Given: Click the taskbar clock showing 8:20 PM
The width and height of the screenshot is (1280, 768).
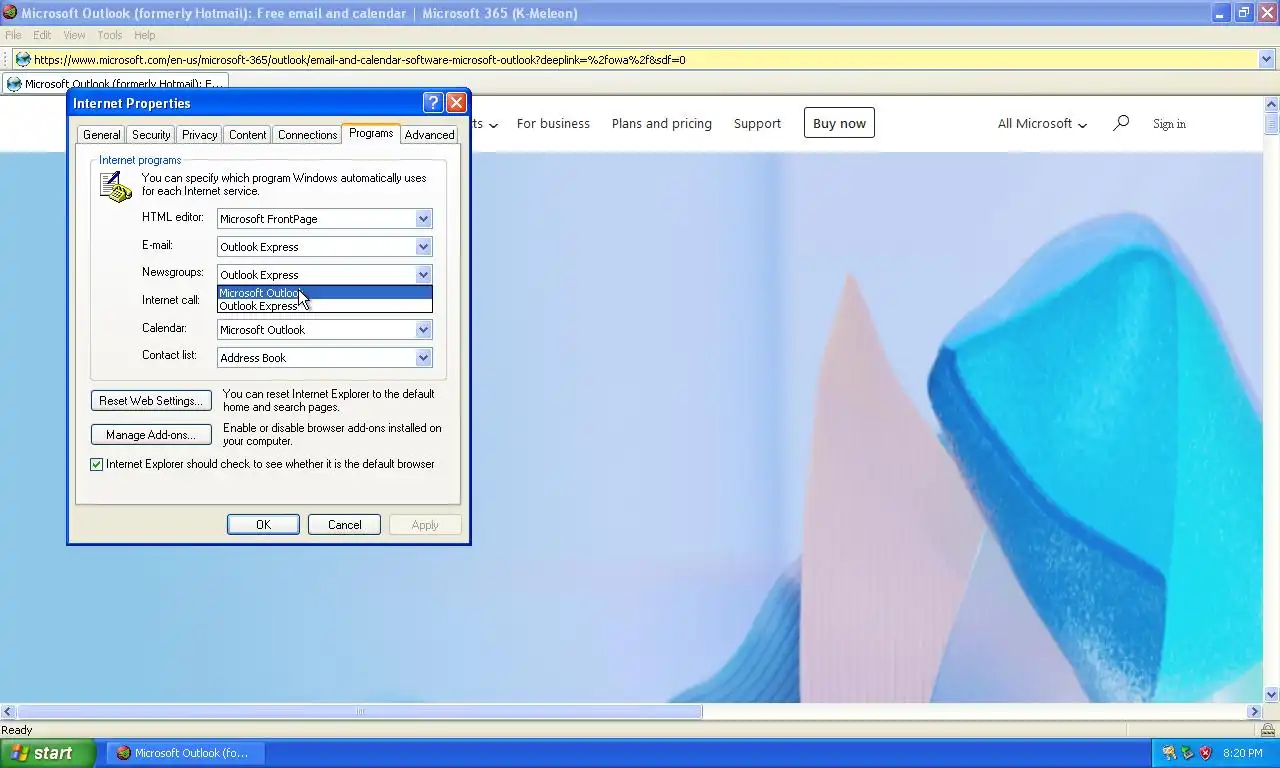Looking at the screenshot, I should click(x=1243, y=753).
